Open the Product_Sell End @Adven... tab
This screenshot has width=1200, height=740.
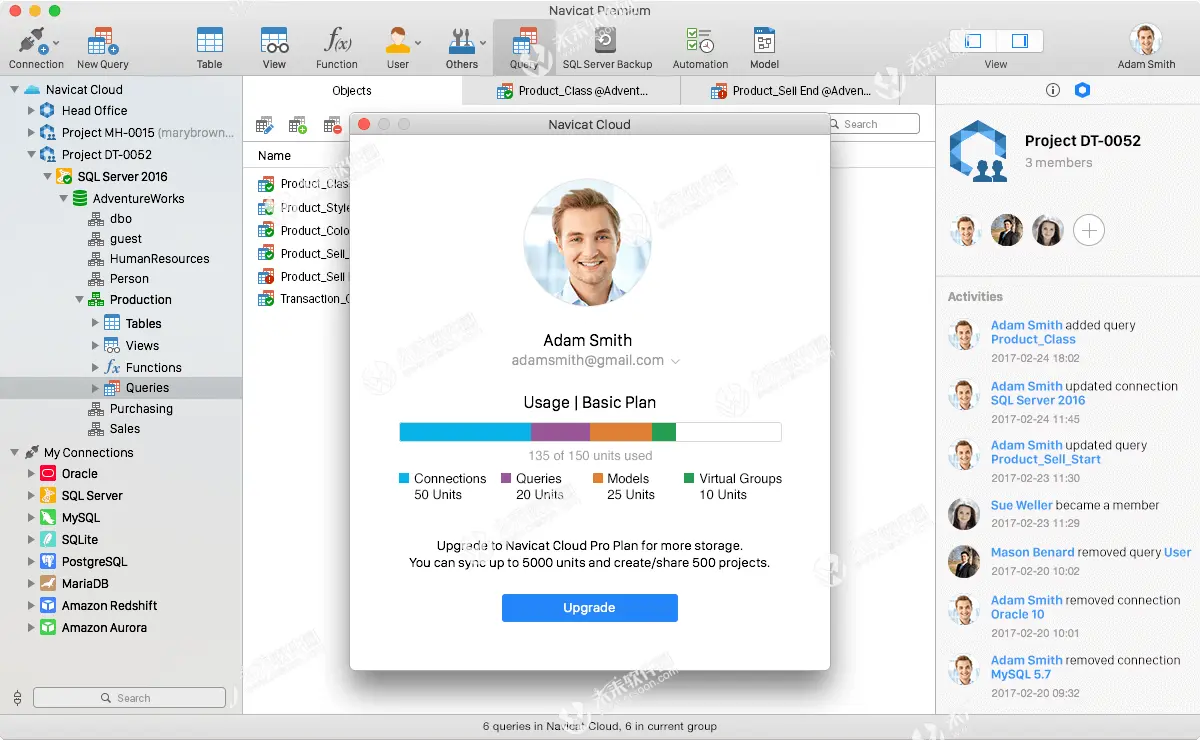pos(791,91)
